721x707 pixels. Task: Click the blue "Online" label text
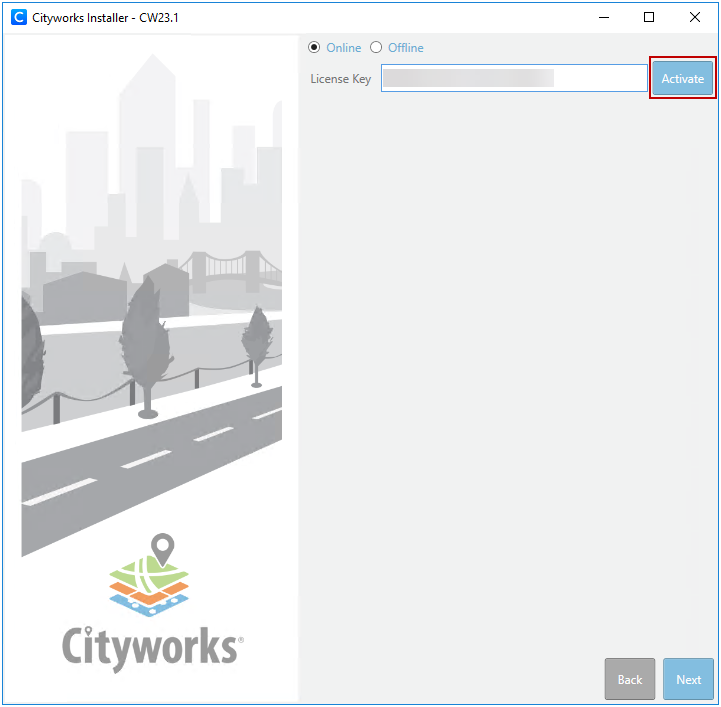pos(344,48)
